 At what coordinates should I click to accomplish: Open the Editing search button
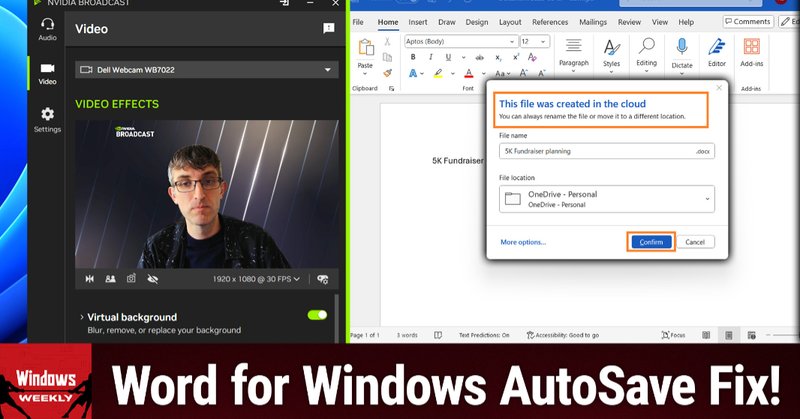[646, 55]
